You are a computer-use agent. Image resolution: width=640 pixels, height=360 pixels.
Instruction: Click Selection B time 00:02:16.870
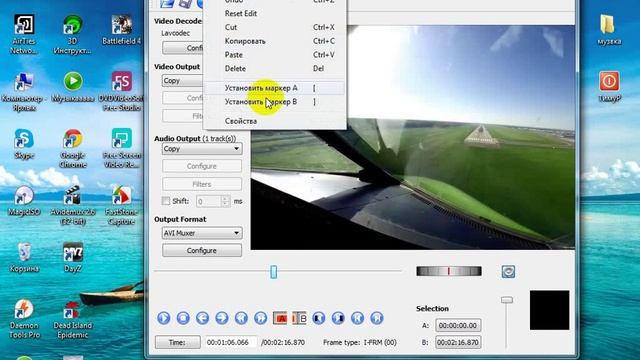[458, 342]
